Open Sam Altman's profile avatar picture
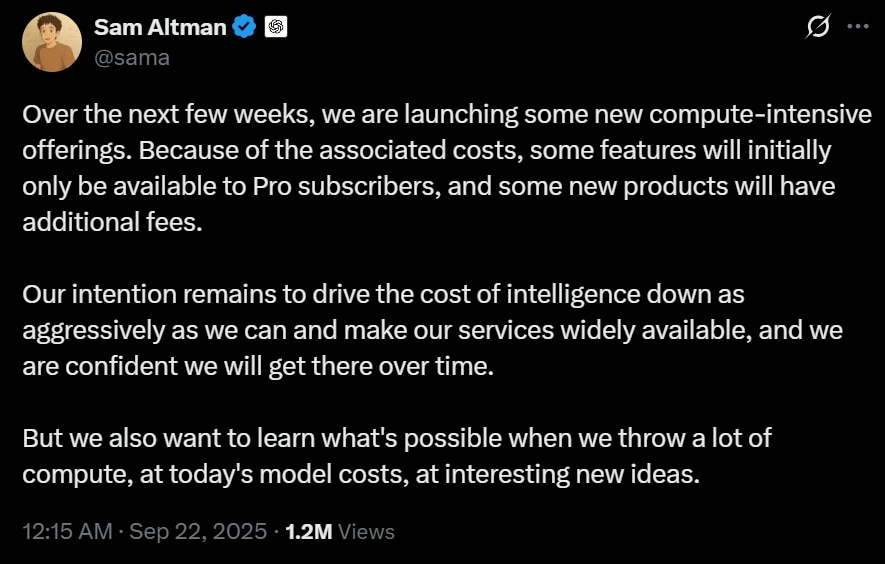This screenshot has height=564, width=885. (52, 42)
